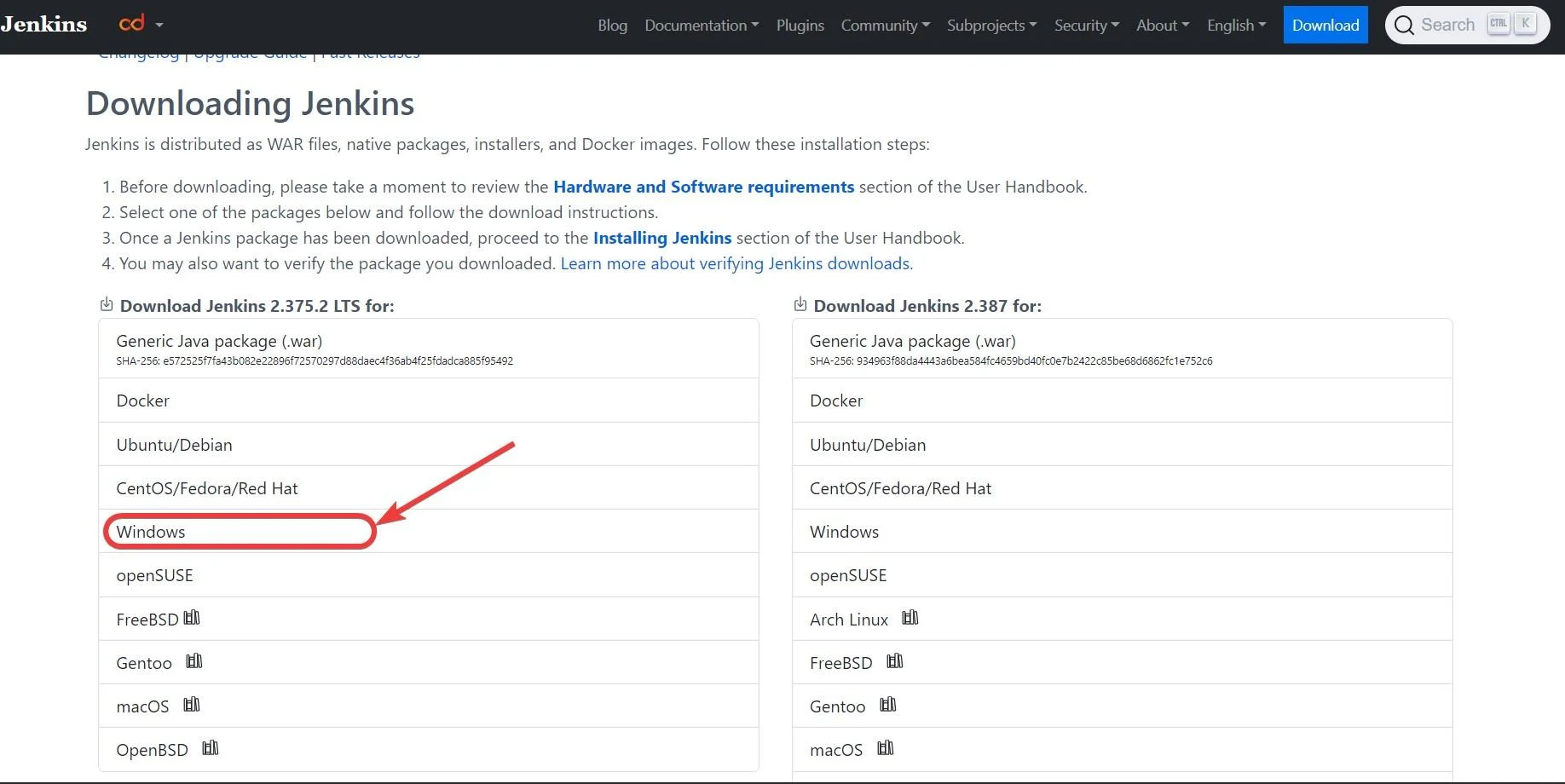Click the blue Download button
This screenshot has height=784, width=1565.
point(1325,25)
